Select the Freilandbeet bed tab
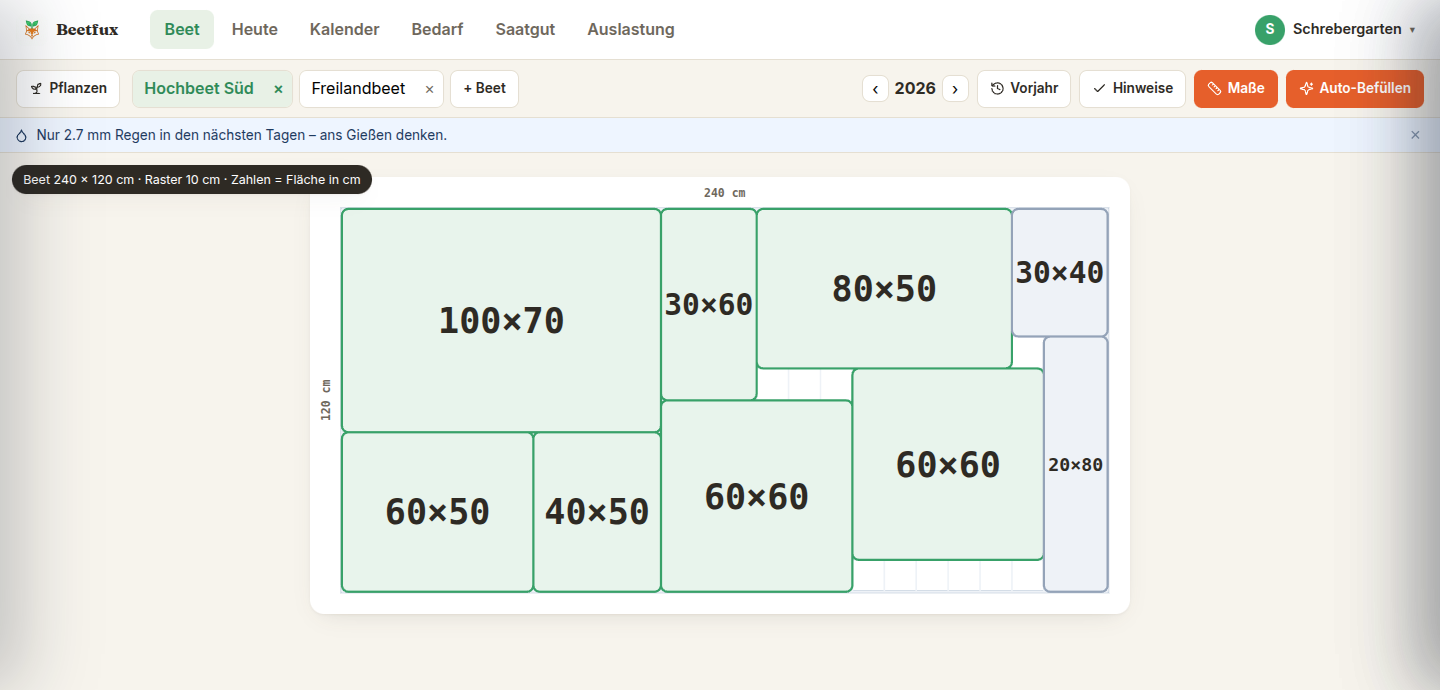Viewport: 1440px width, 690px height. tap(358, 89)
